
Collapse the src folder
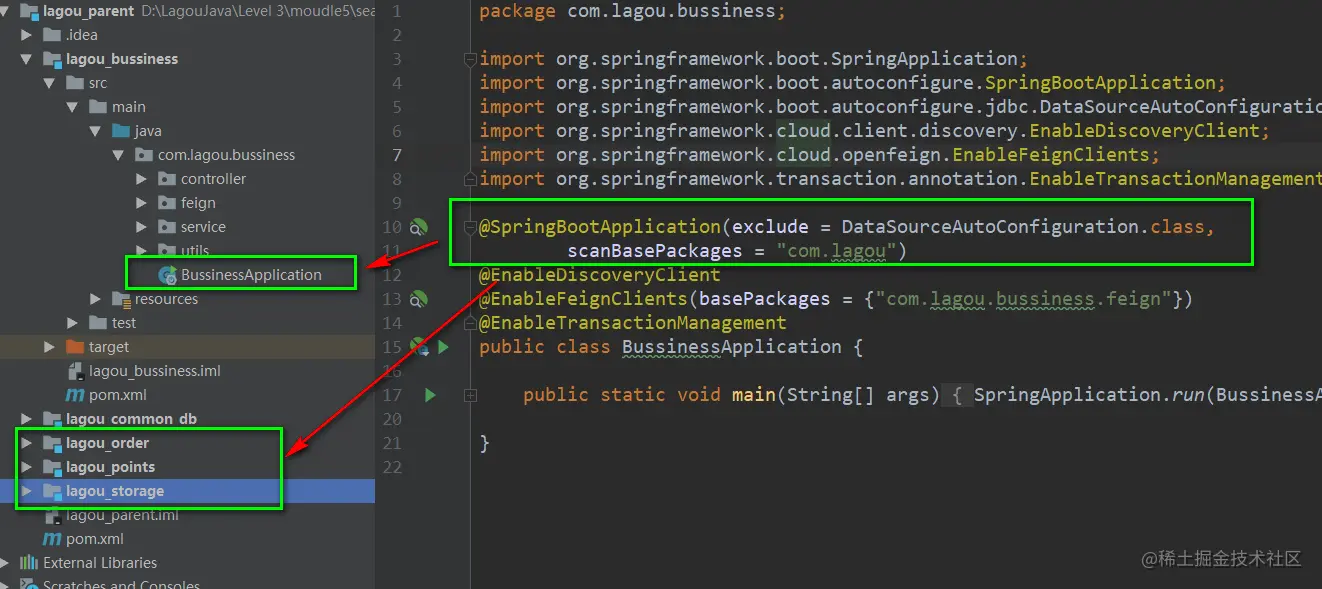[50, 83]
